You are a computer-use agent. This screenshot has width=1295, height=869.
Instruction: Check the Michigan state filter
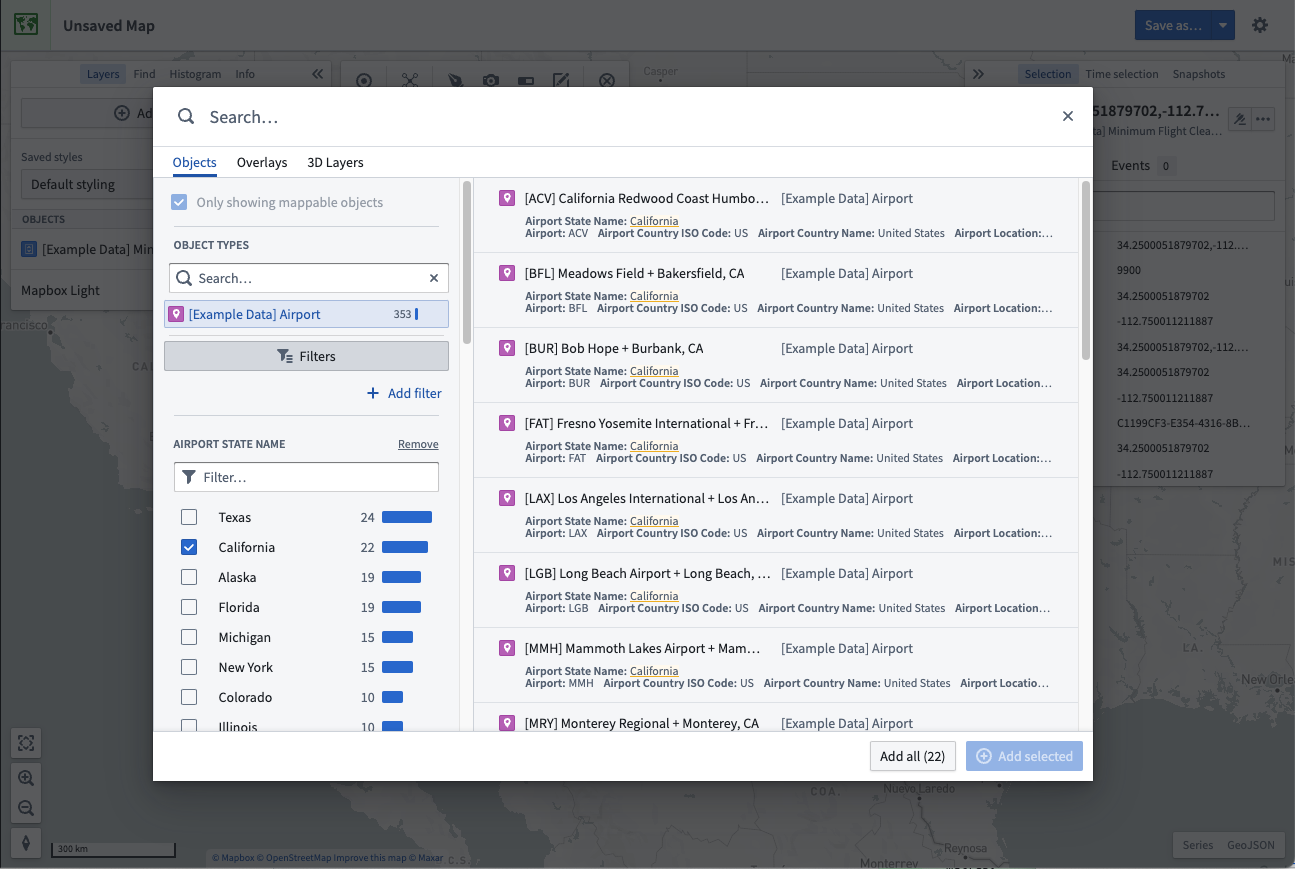189,637
